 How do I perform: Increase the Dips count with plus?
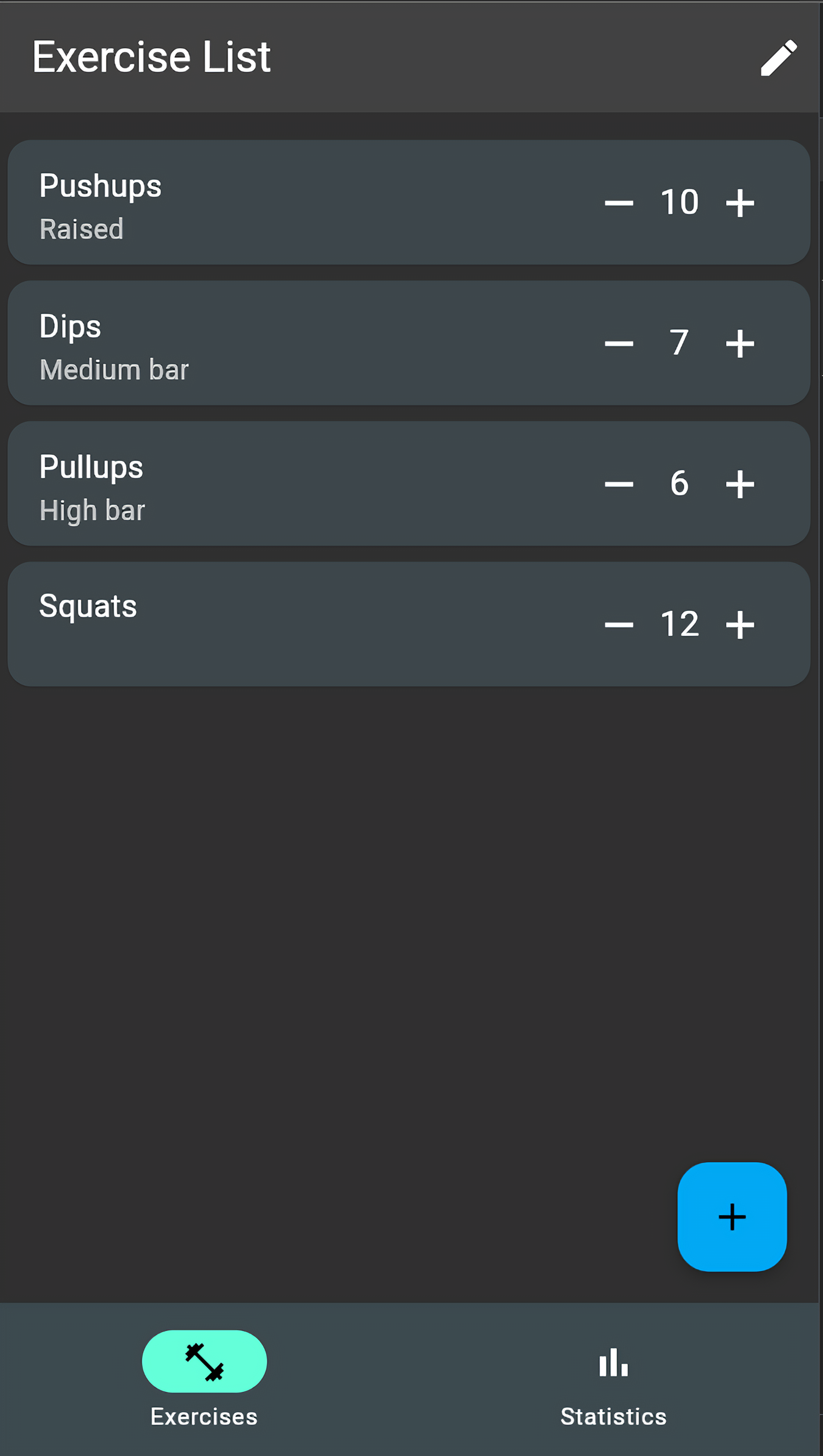[740, 343]
